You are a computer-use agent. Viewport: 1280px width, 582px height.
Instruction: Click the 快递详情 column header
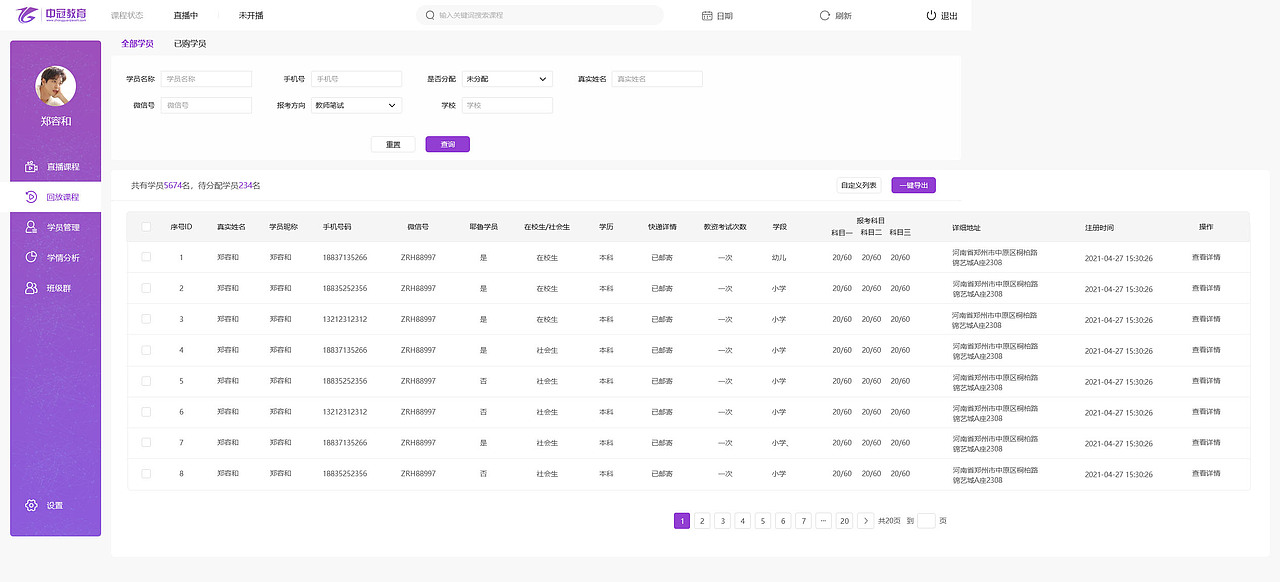pos(662,227)
